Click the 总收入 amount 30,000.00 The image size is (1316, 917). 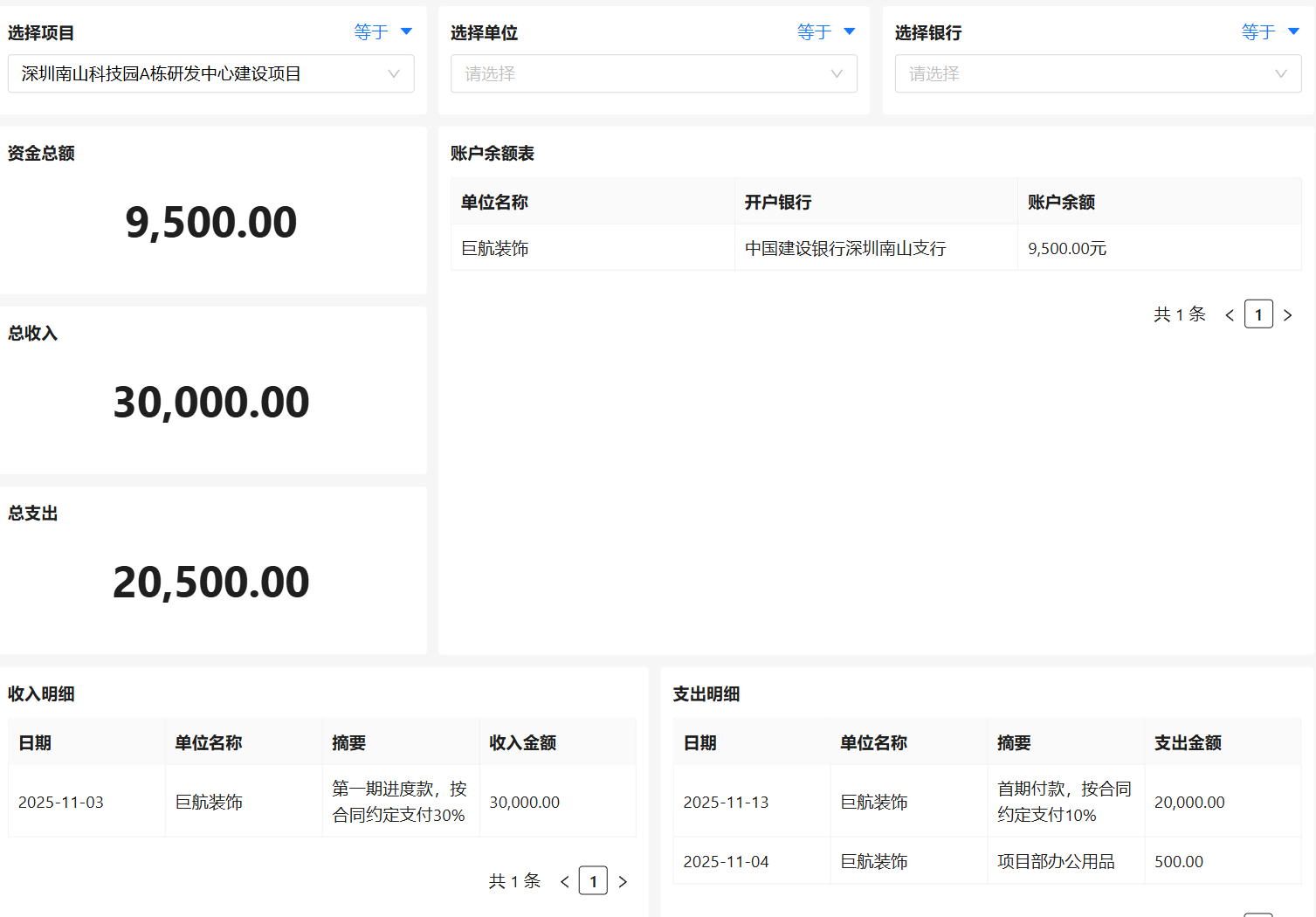[x=211, y=401]
